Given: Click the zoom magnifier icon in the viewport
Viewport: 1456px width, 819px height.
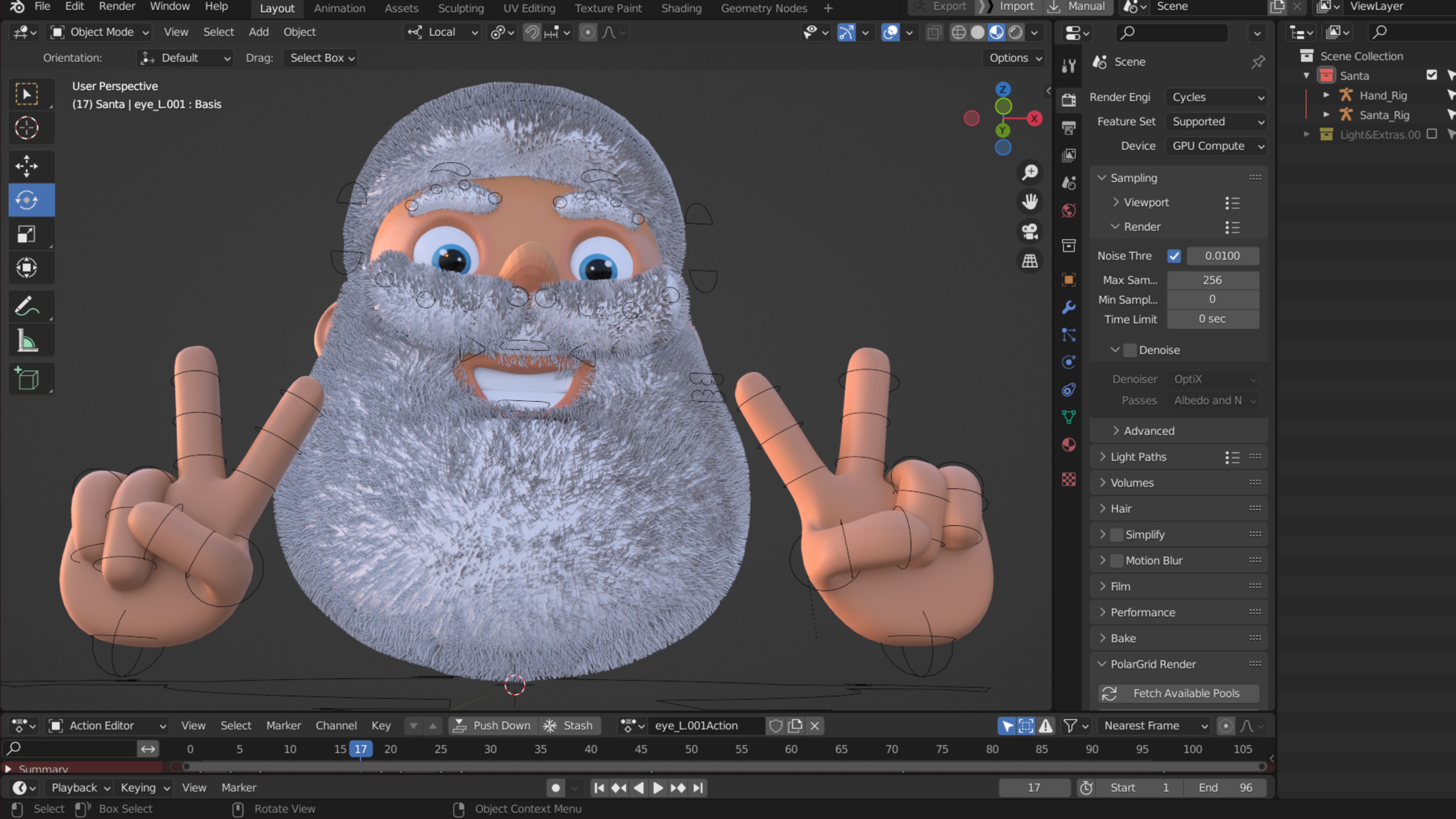Looking at the screenshot, I should tap(1030, 172).
